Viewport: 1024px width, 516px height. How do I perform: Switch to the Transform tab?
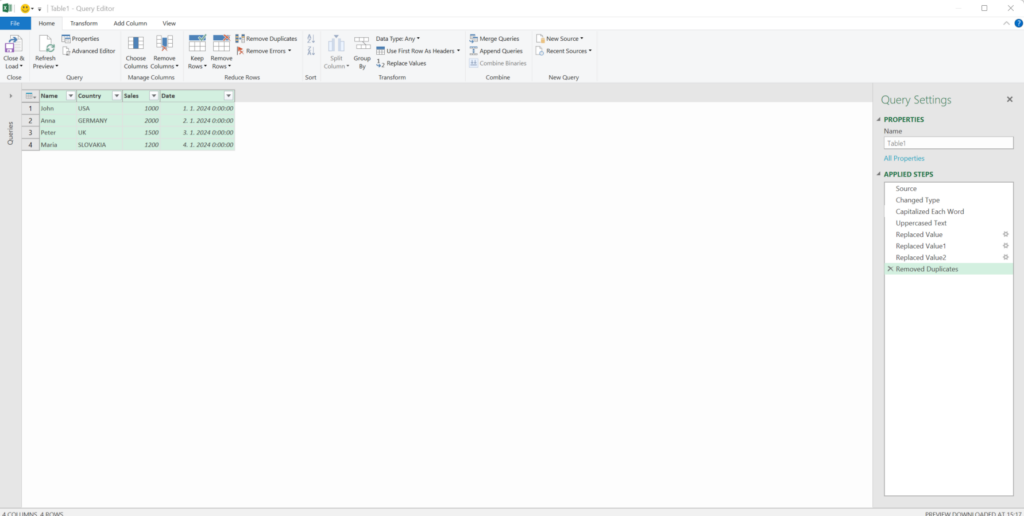click(84, 24)
